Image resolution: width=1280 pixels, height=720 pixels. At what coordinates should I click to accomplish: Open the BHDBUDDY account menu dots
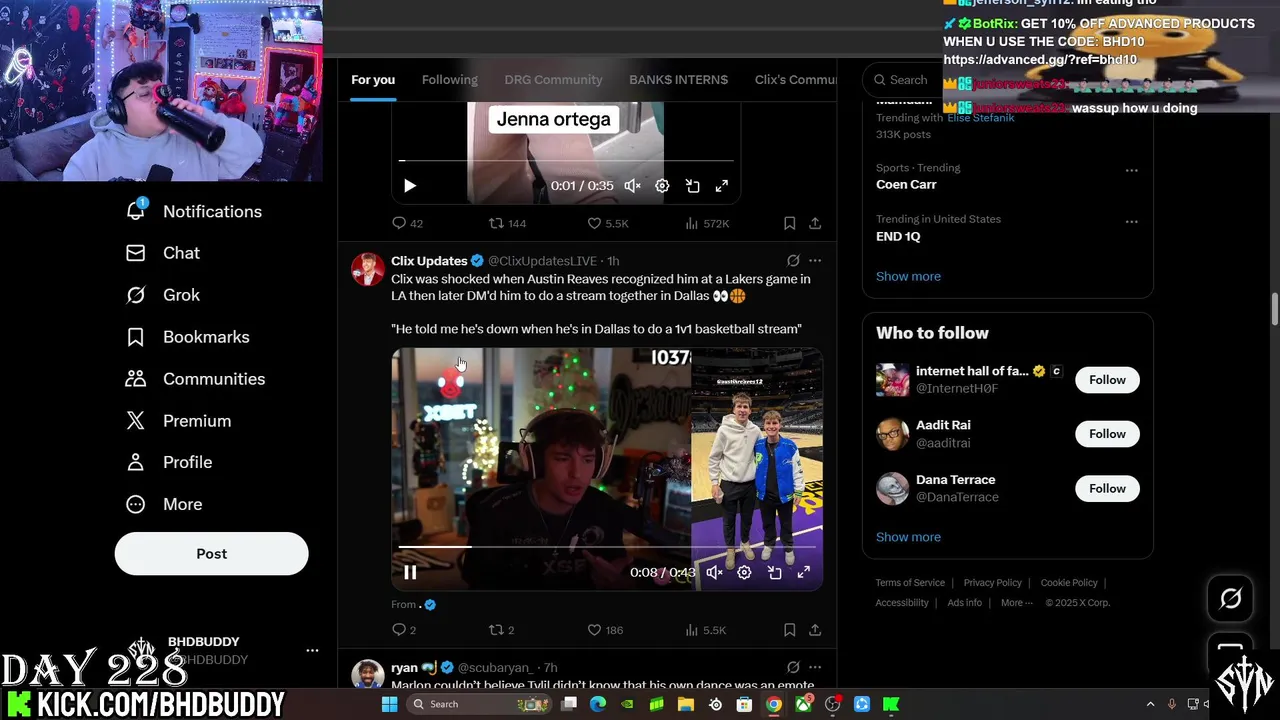(312, 650)
